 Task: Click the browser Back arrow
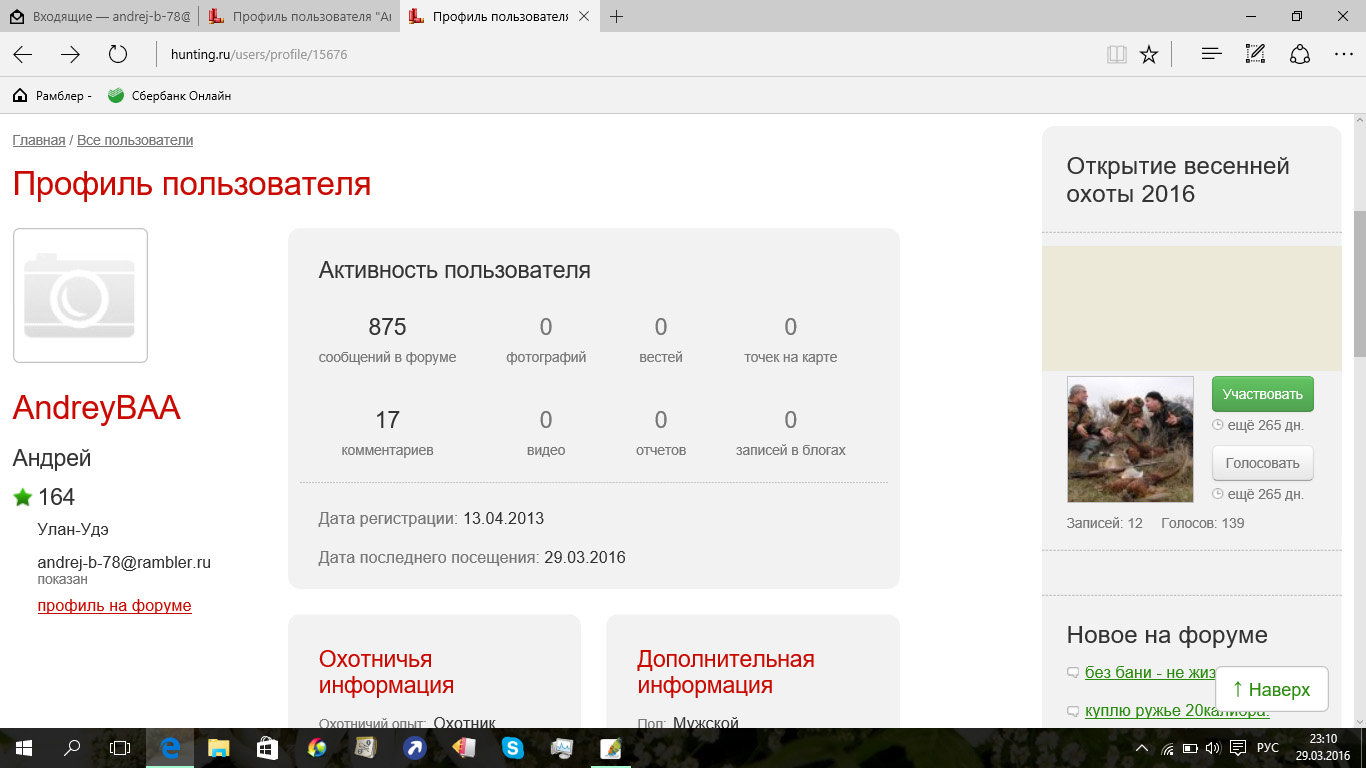[x=22, y=55]
